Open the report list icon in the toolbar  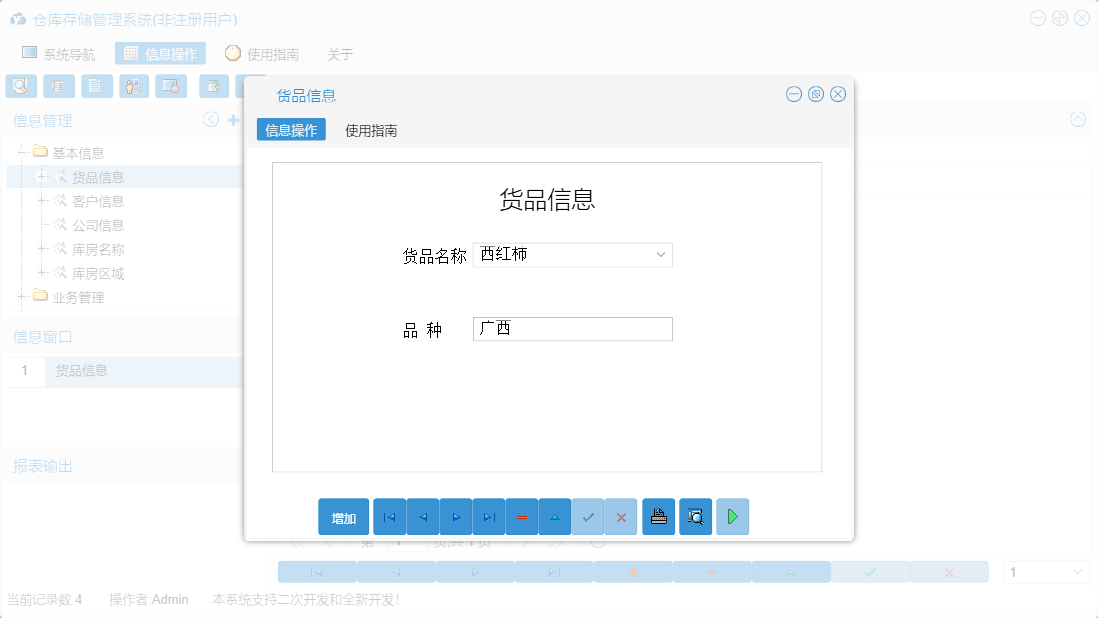click(58, 86)
